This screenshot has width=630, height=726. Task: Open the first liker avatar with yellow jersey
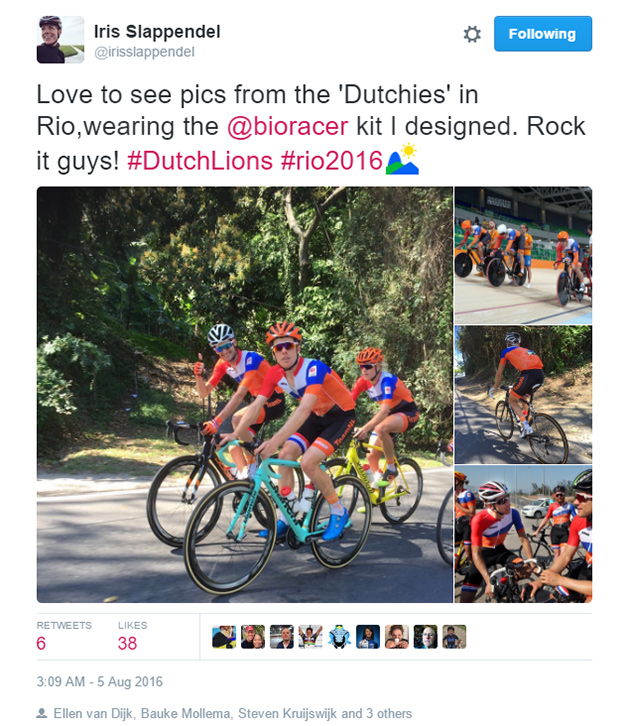pos(224,637)
